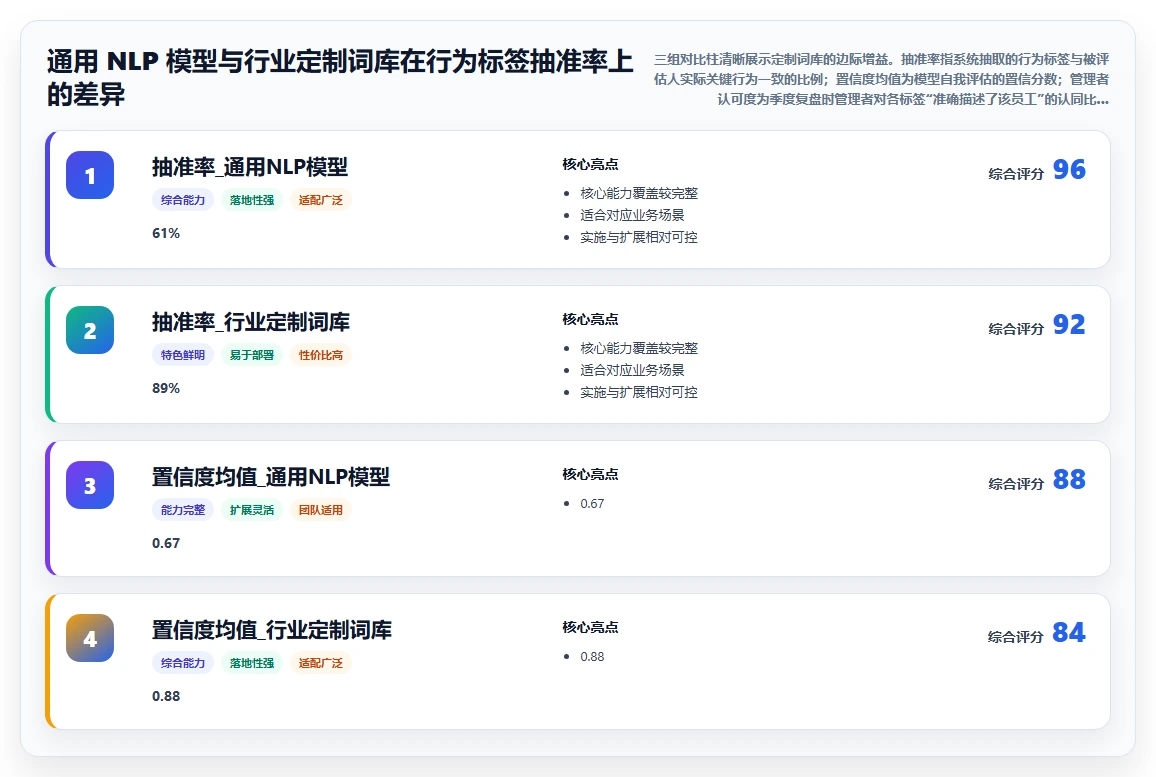
Task: Click the 落地性强 tag in card 4
Action: (x=251, y=663)
